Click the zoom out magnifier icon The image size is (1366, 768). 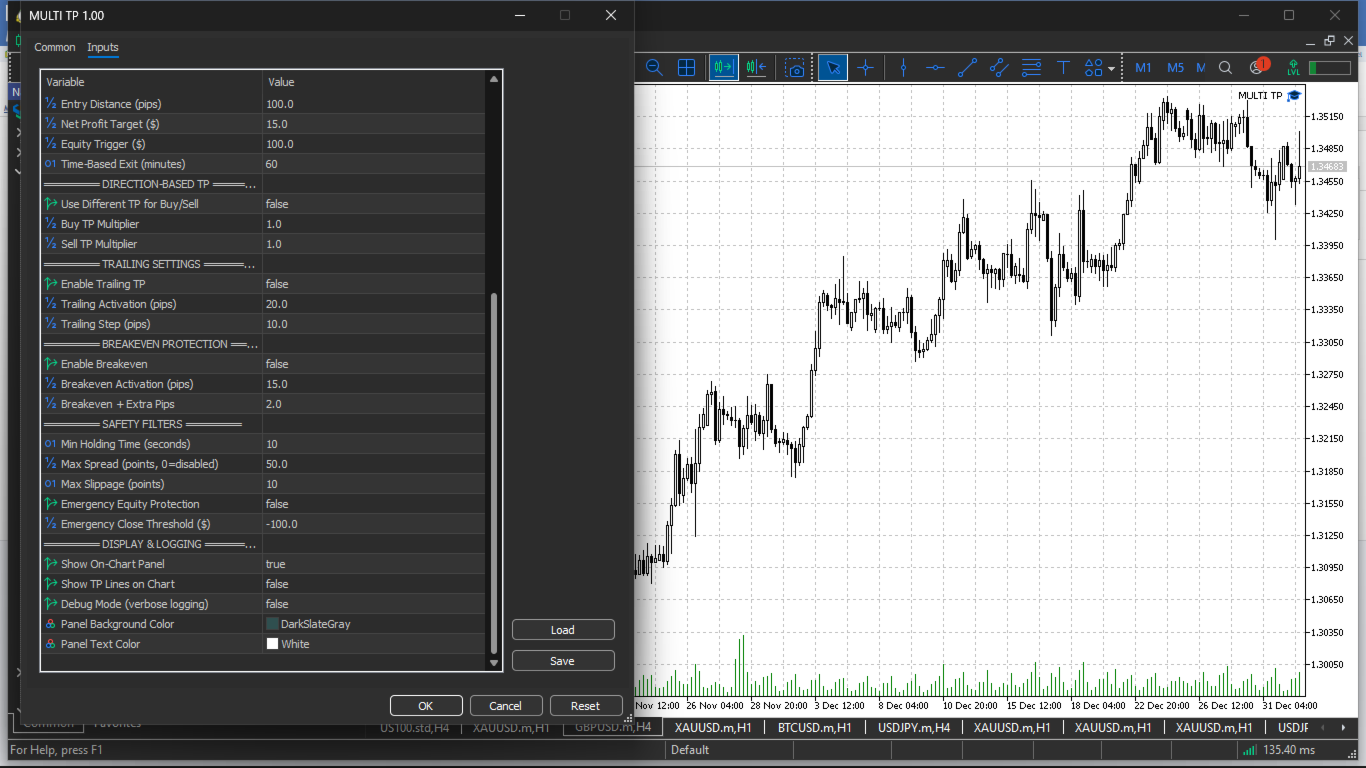point(654,68)
